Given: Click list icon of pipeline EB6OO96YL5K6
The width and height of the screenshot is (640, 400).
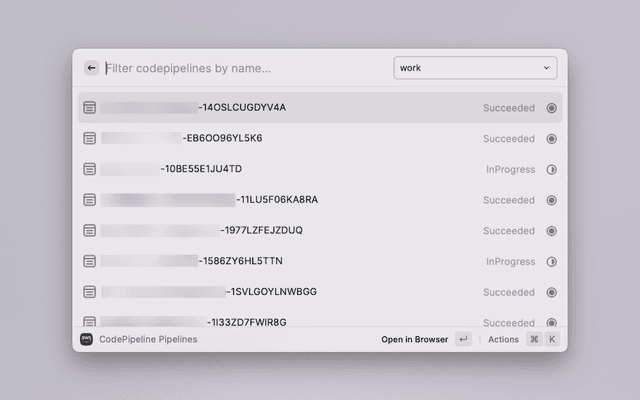Looking at the screenshot, I should pos(89,138).
